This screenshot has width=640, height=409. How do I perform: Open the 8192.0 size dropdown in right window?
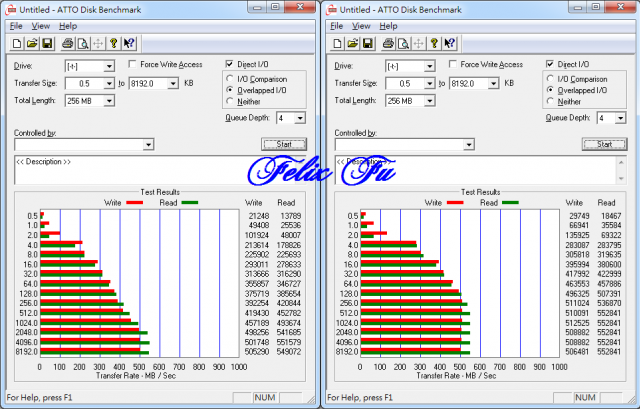[493, 84]
